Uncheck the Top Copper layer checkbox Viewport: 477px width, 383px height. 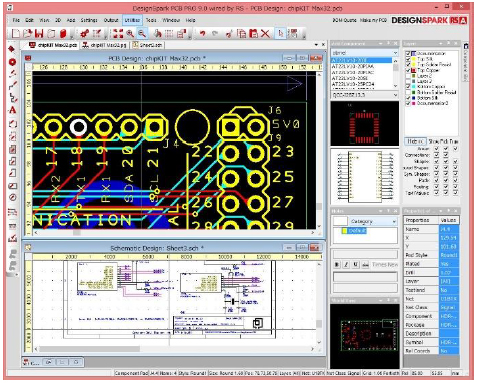408,70
